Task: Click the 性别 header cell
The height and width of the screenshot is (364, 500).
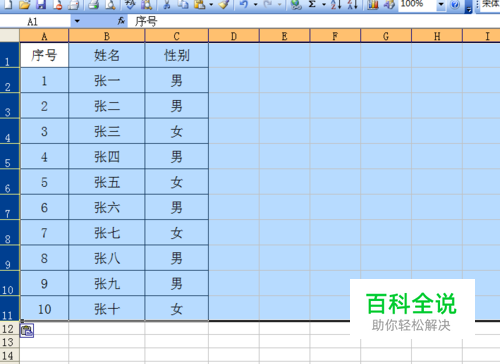Action: (x=177, y=55)
